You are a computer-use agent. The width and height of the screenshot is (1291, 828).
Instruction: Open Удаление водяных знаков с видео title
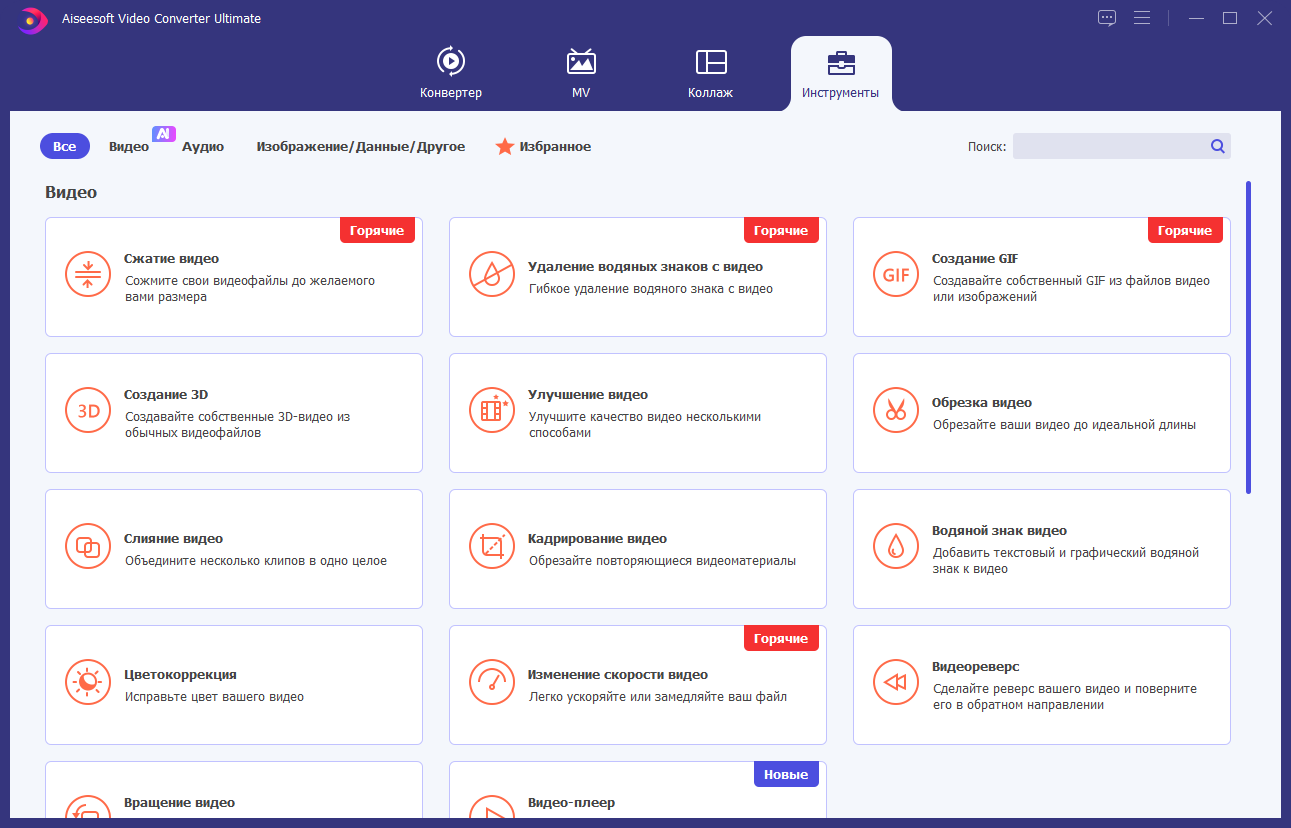[646, 267]
